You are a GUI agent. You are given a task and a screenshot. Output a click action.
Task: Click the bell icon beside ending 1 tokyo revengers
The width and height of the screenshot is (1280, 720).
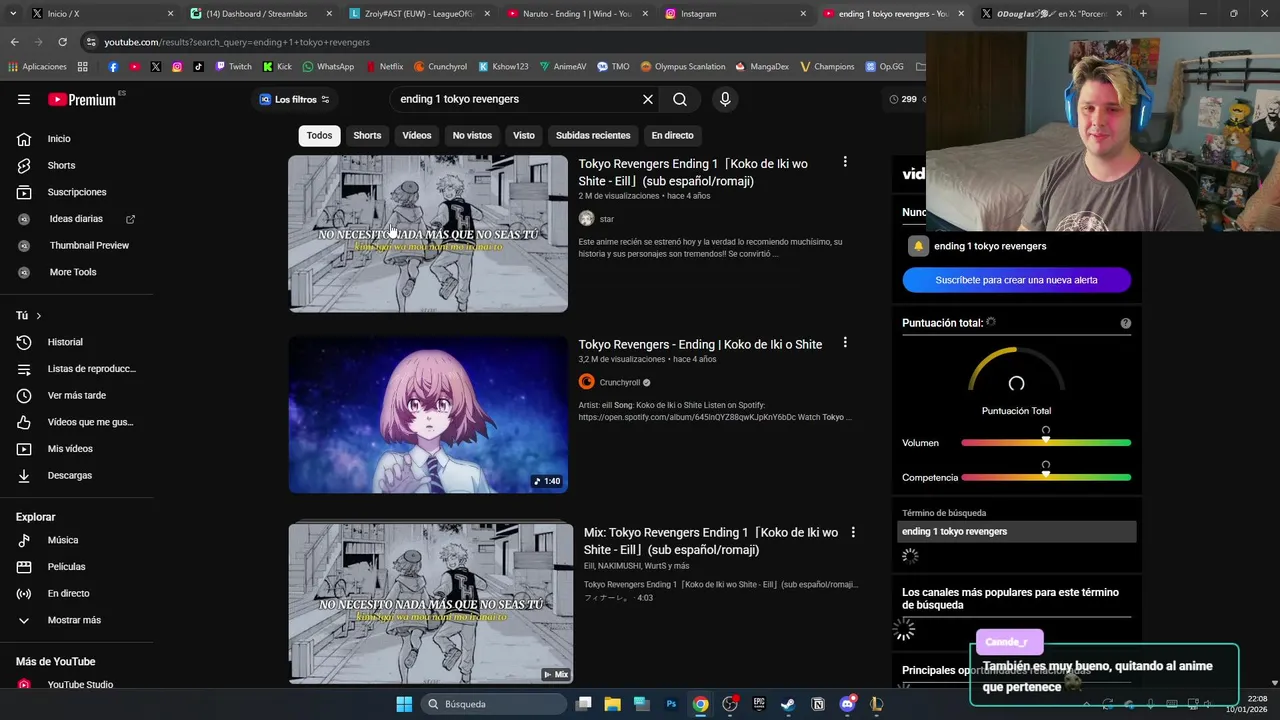point(918,246)
